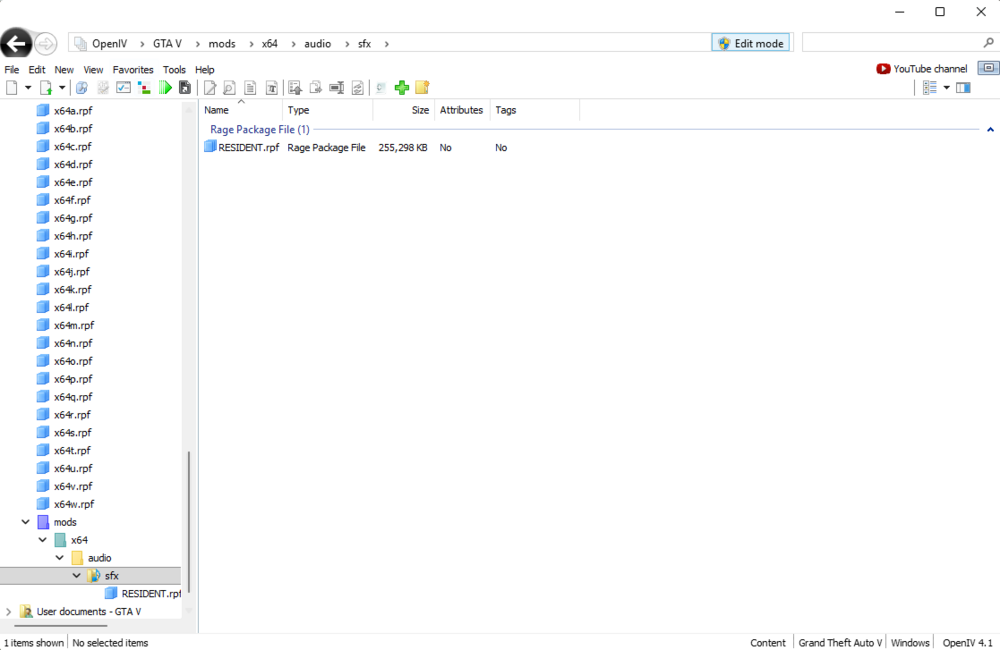
Task: Click OpenIV in the breadcrumb path
Action: point(110,43)
